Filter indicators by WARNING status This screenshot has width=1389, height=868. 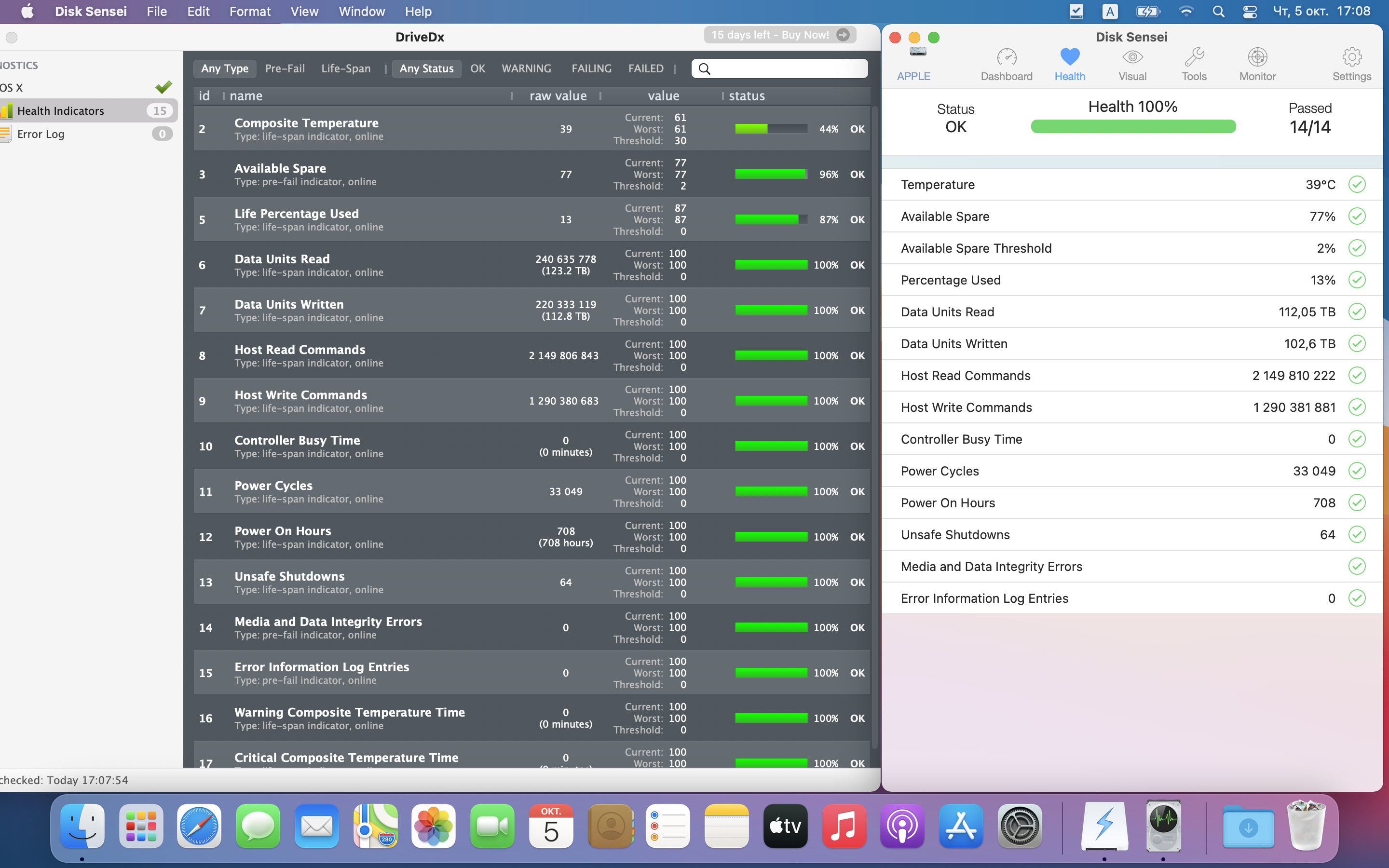coord(526,68)
